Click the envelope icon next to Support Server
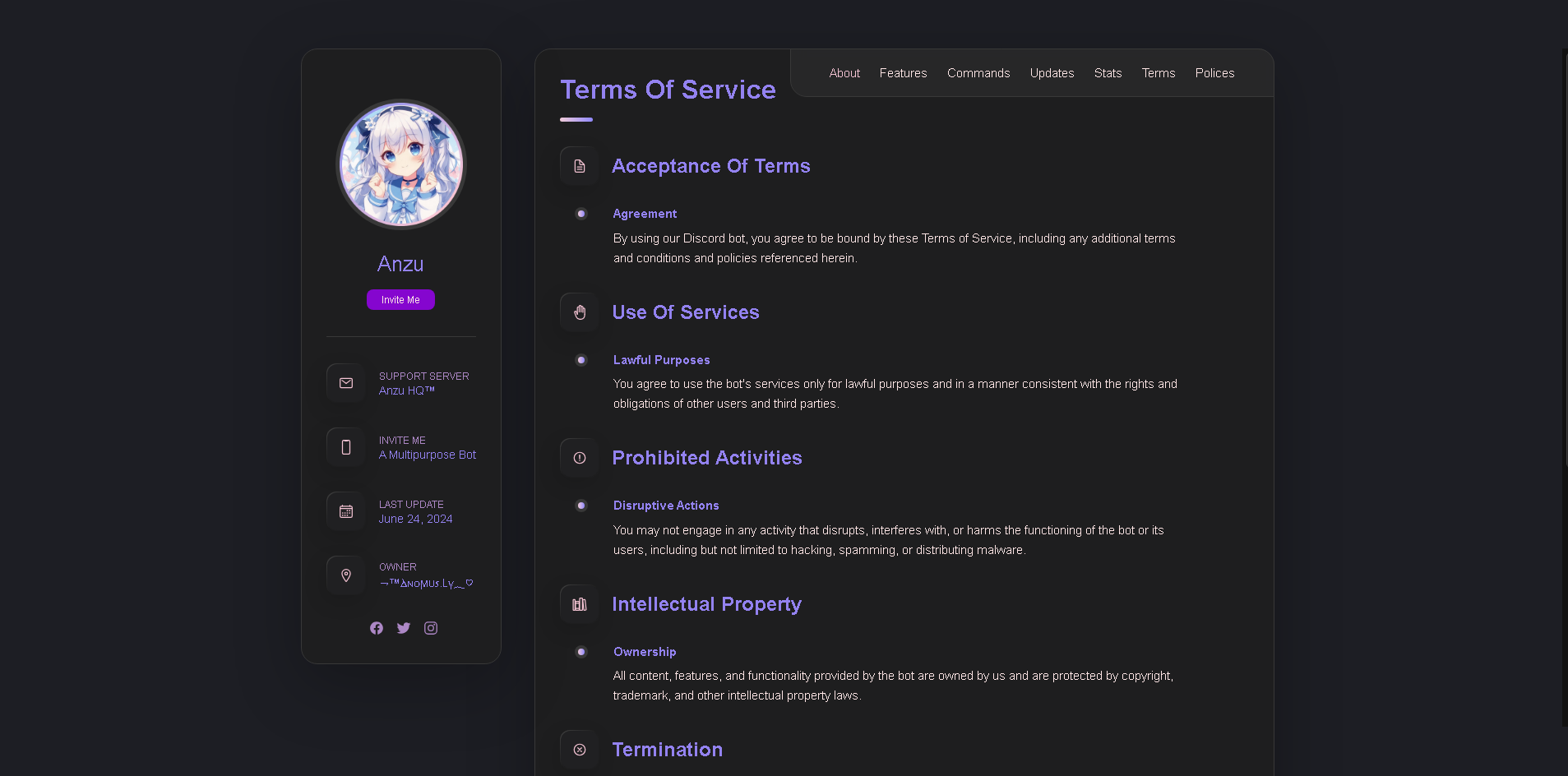This screenshot has width=1568, height=776. 345,382
